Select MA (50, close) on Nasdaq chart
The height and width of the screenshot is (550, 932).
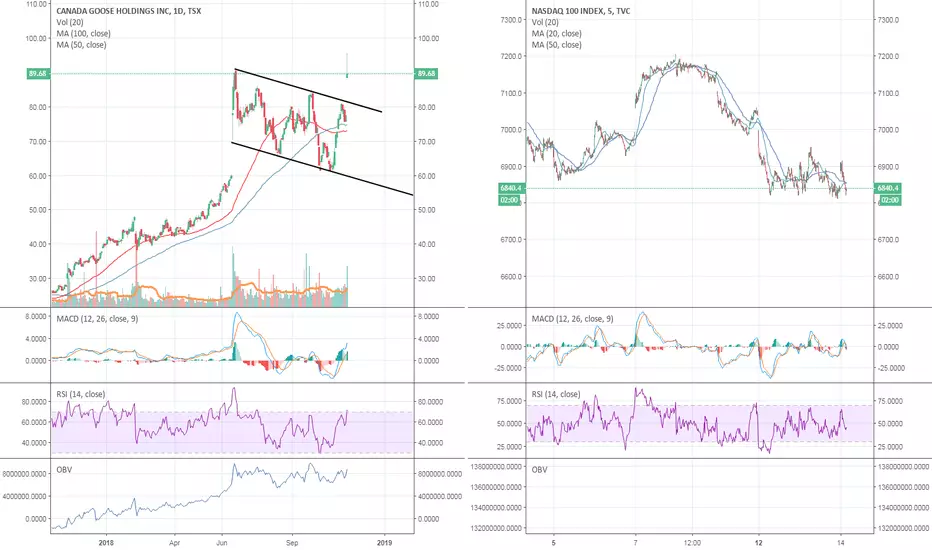[556, 45]
